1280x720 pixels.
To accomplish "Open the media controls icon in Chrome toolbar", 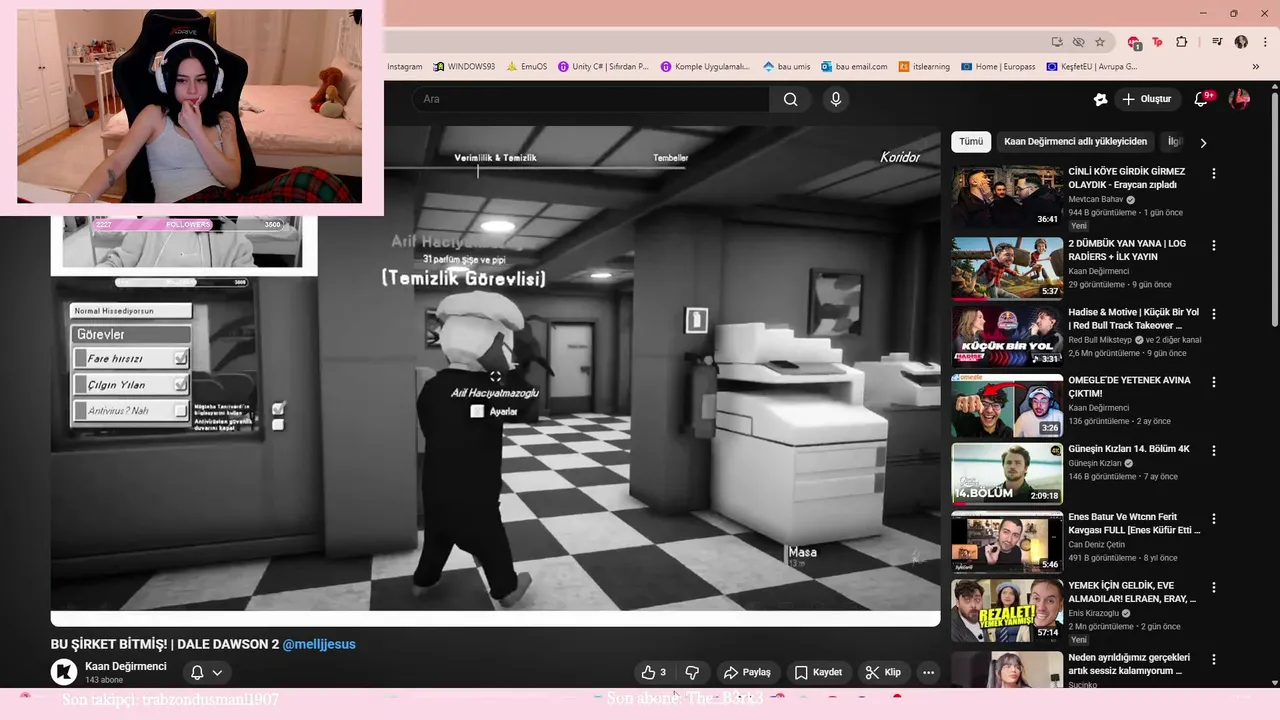I will pos(1217,42).
